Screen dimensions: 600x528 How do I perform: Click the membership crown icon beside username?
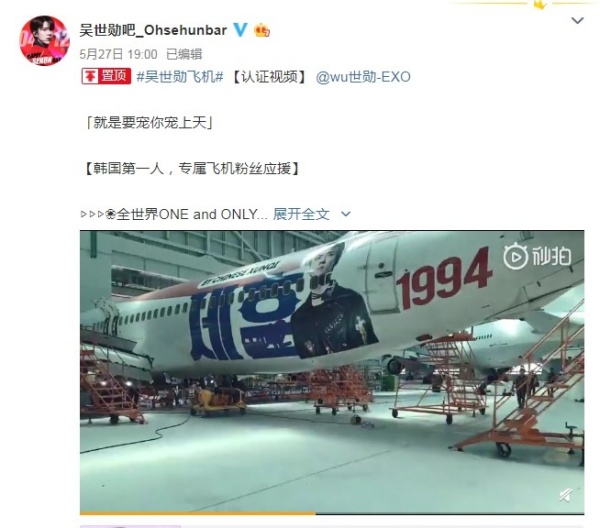coord(262,30)
